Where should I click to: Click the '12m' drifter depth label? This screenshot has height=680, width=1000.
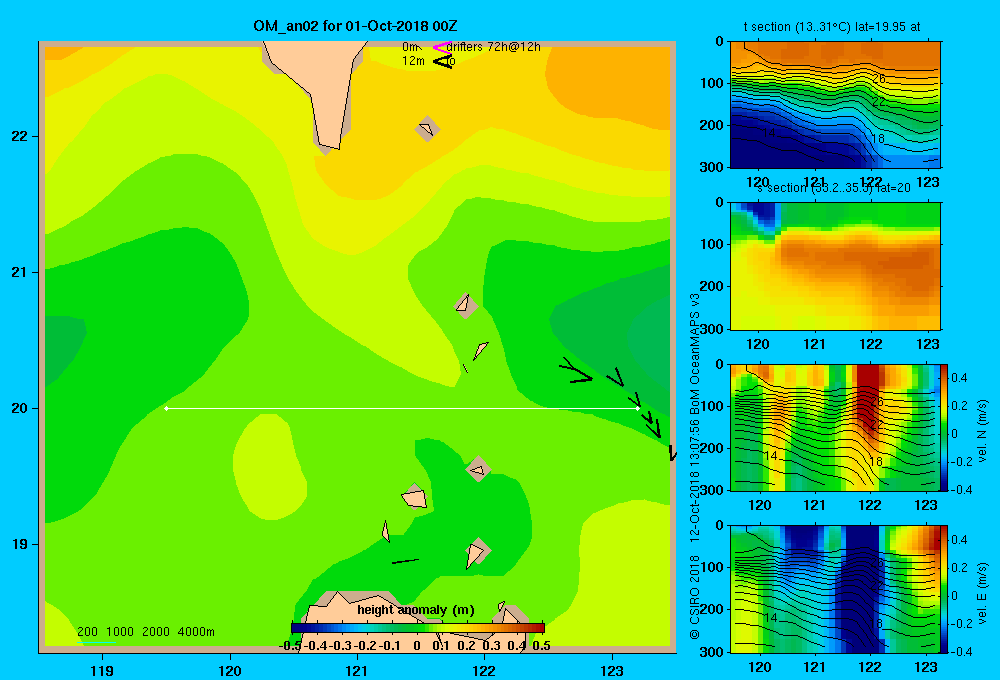tap(413, 61)
